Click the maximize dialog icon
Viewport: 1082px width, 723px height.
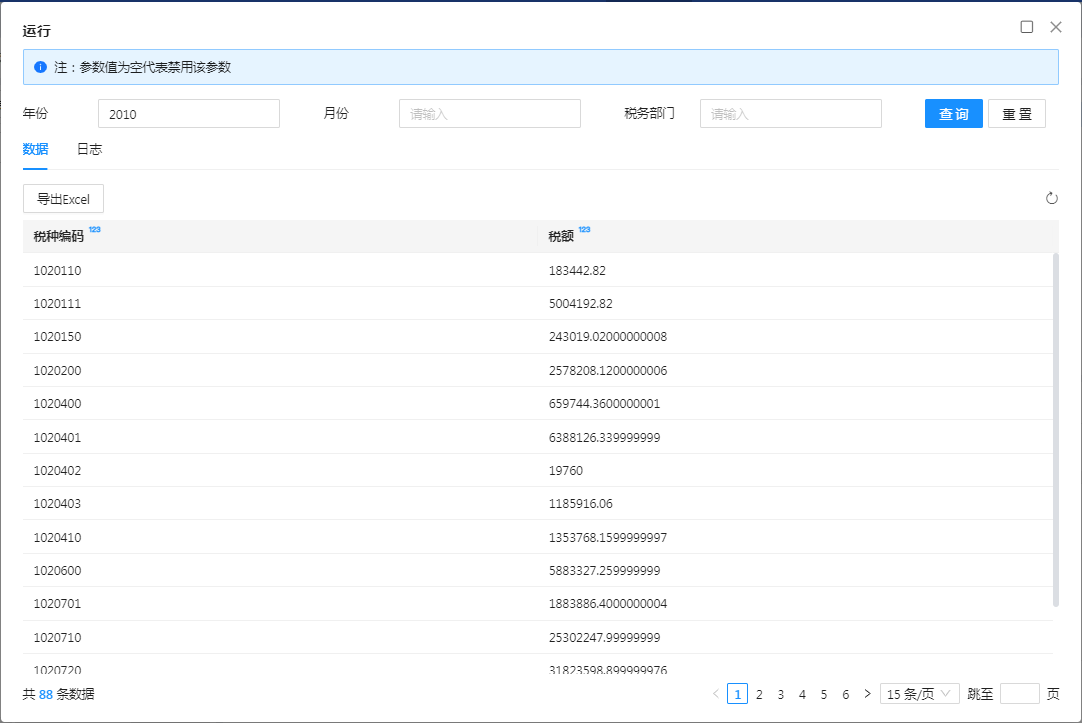click(1026, 27)
